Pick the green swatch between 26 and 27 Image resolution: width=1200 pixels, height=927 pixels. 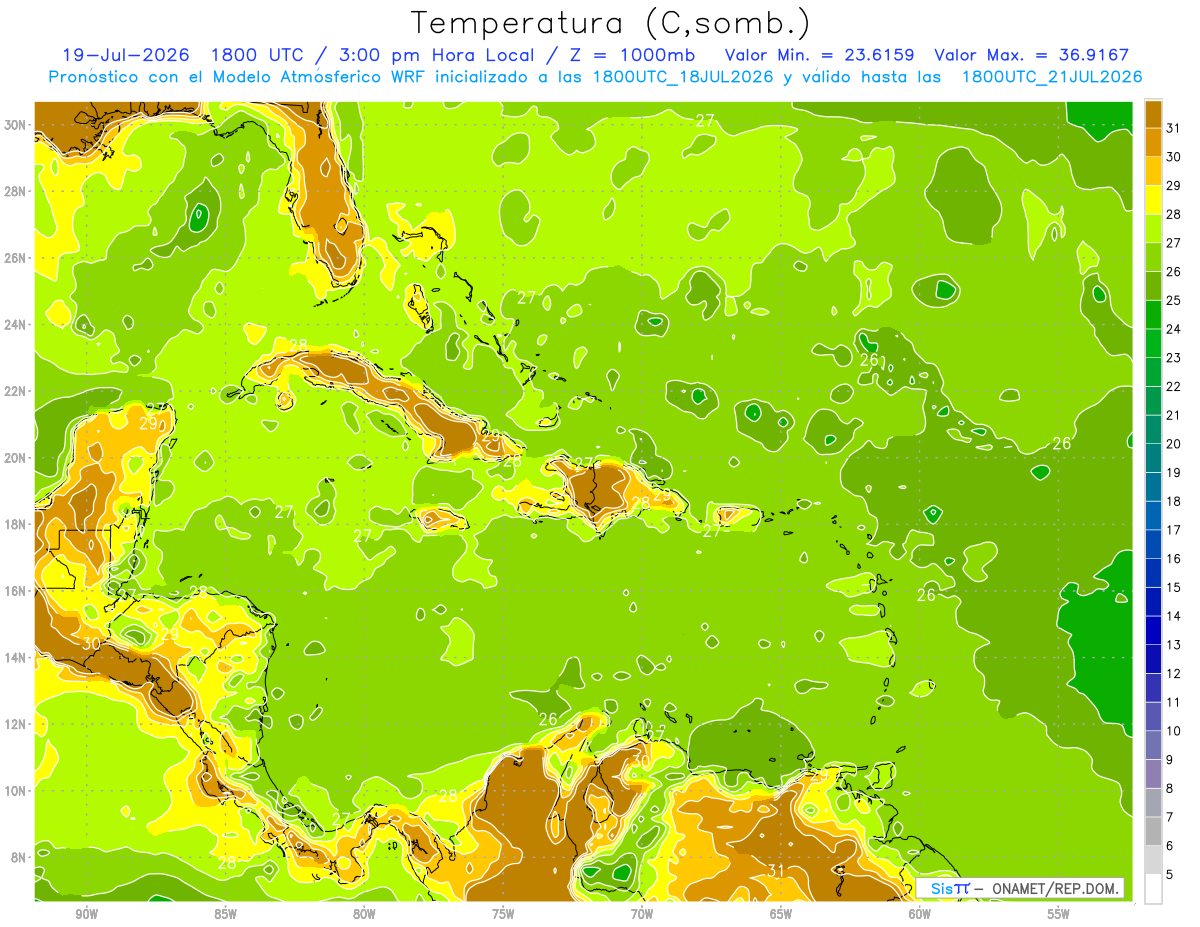click(x=1153, y=257)
